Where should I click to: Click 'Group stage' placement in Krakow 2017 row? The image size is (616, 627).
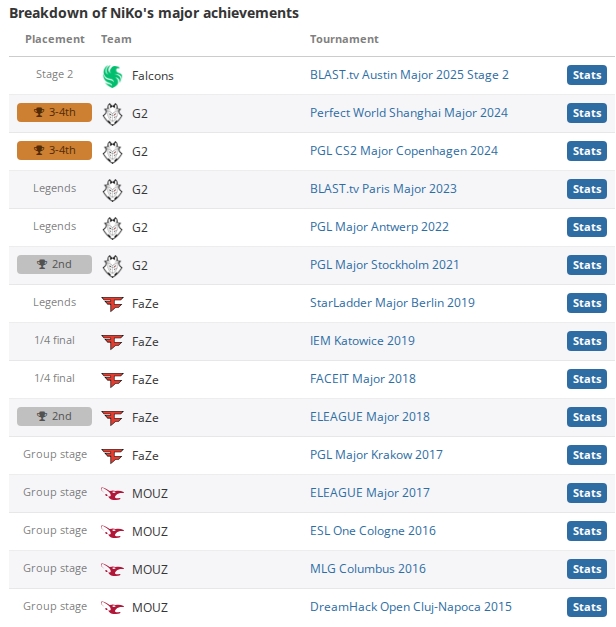pyautogui.click(x=55, y=455)
